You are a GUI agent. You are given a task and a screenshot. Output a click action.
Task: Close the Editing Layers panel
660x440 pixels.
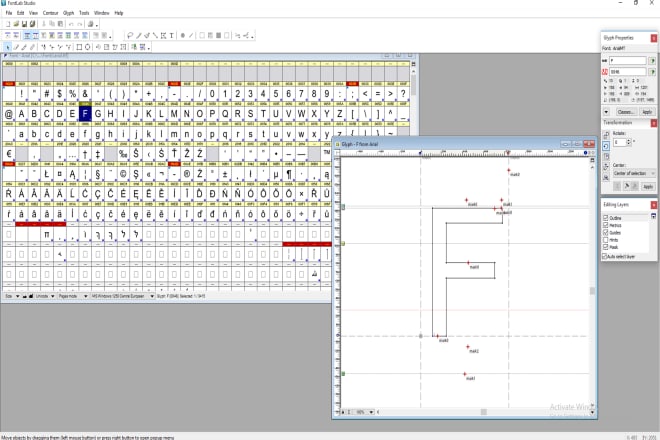coord(654,205)
